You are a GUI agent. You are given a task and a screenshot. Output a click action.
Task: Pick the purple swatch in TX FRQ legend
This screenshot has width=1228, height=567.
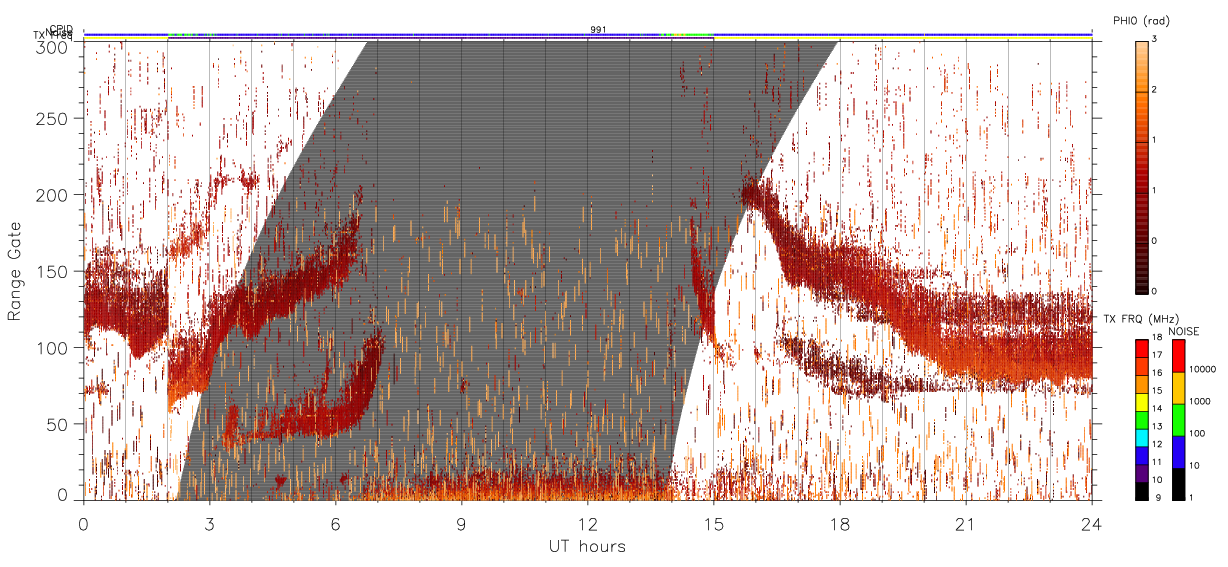tap(1141, 474)
